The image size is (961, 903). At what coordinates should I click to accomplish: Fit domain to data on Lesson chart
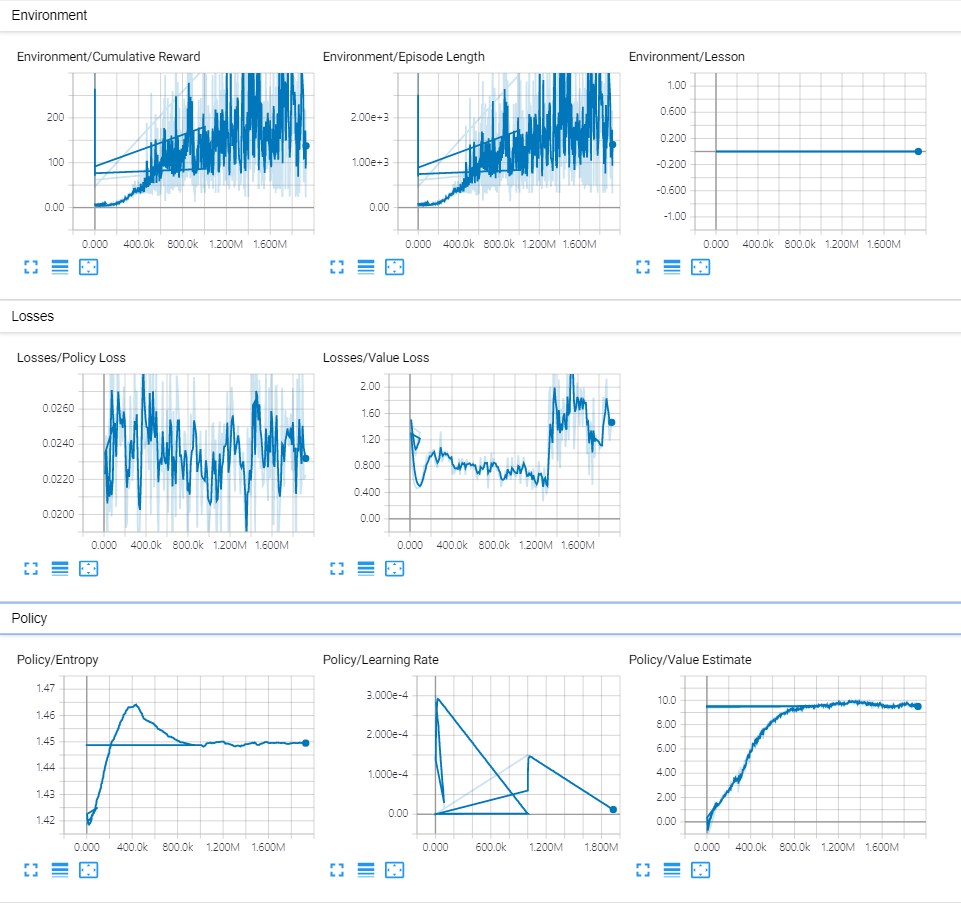click(x=701, y=267)
